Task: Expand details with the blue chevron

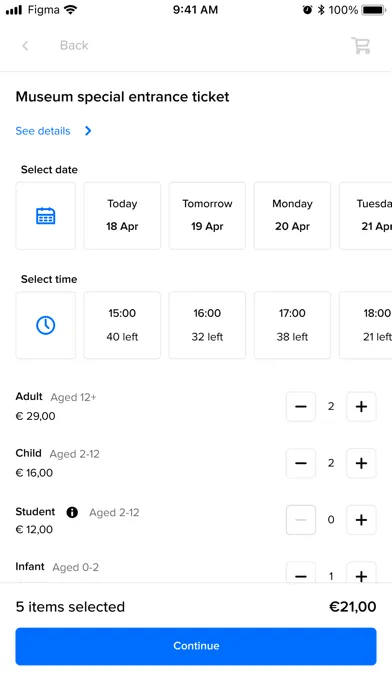Action: [x=88, y=130]
